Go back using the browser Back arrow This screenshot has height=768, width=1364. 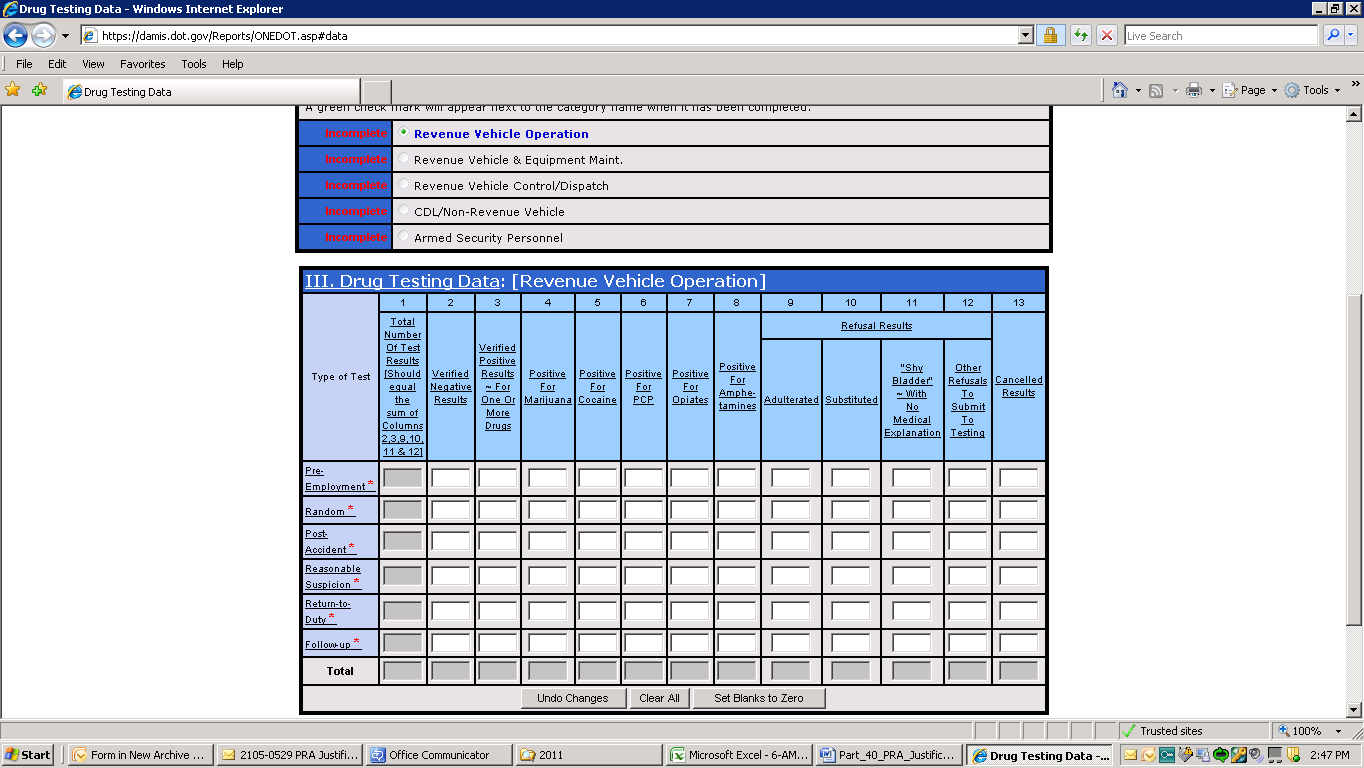(x=15, y=36)
